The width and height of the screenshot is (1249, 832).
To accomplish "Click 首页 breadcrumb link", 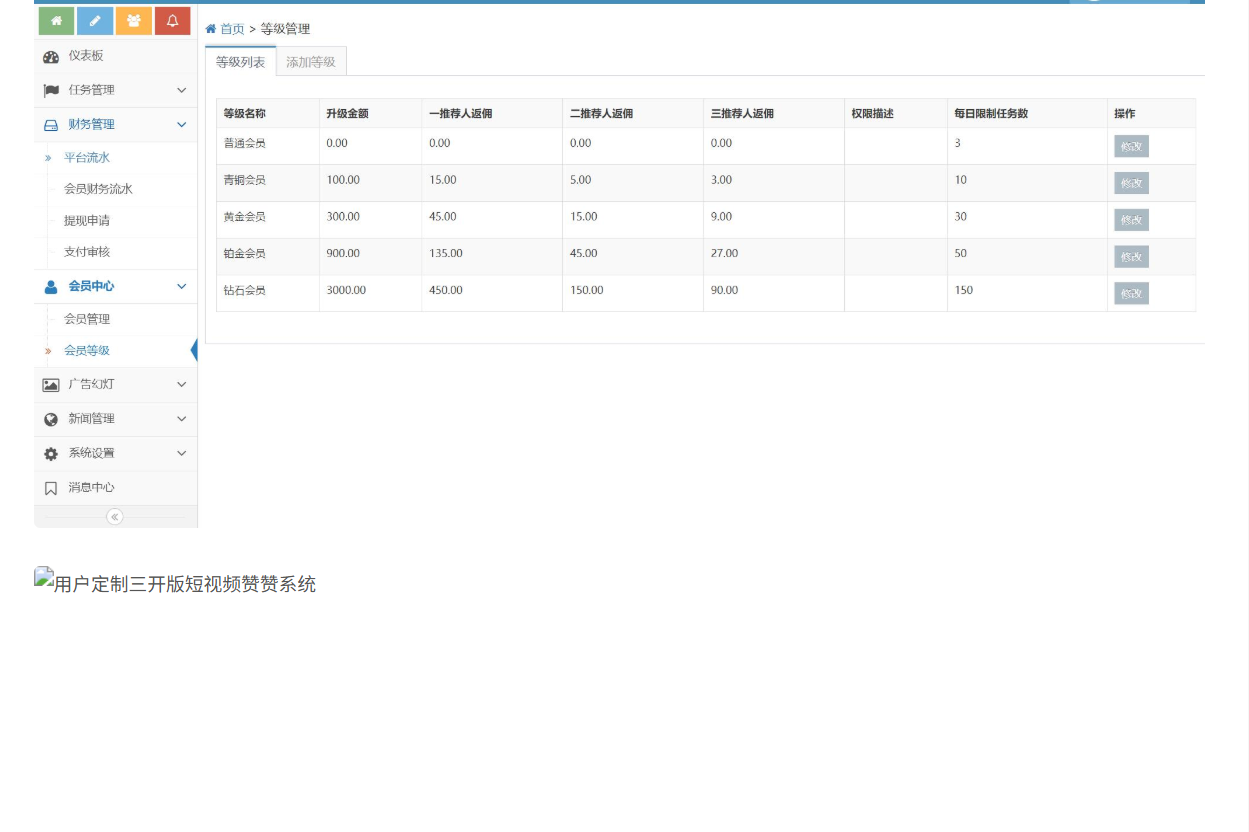I will pos(232,29).
